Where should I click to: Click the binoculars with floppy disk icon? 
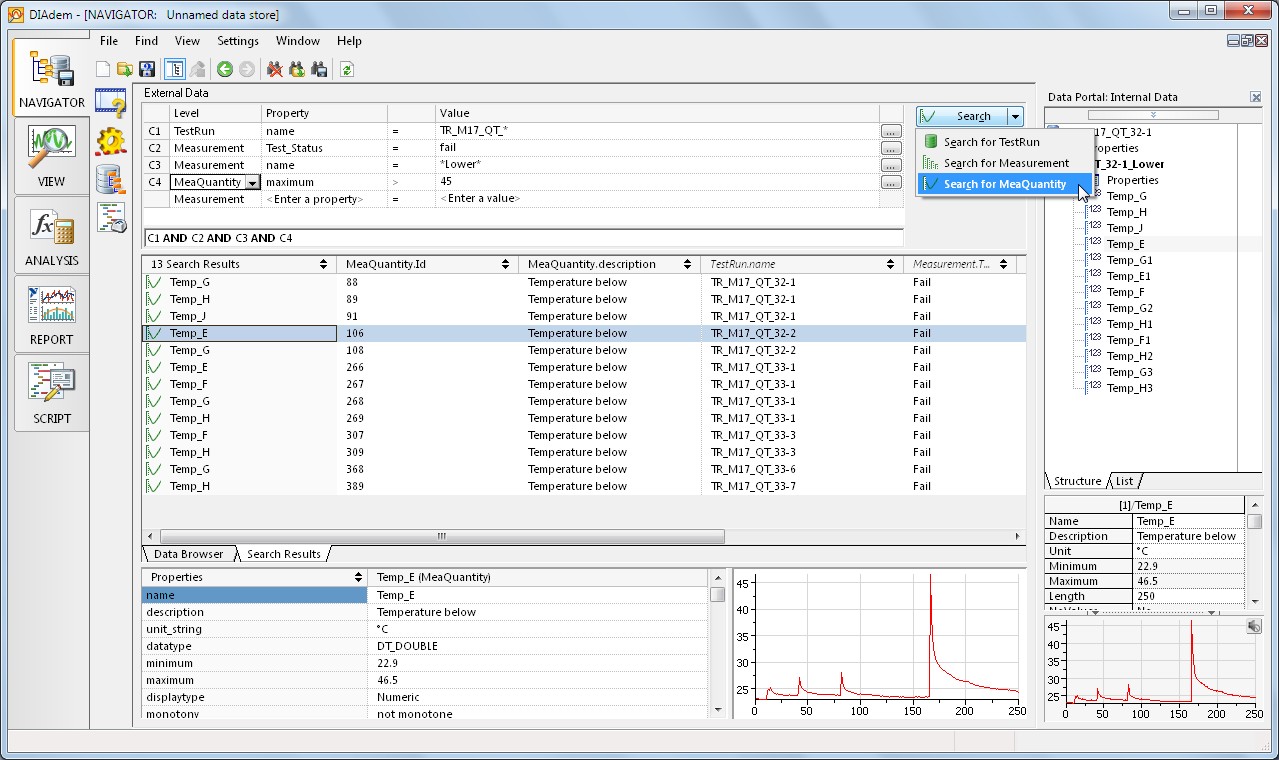[319, 69]
